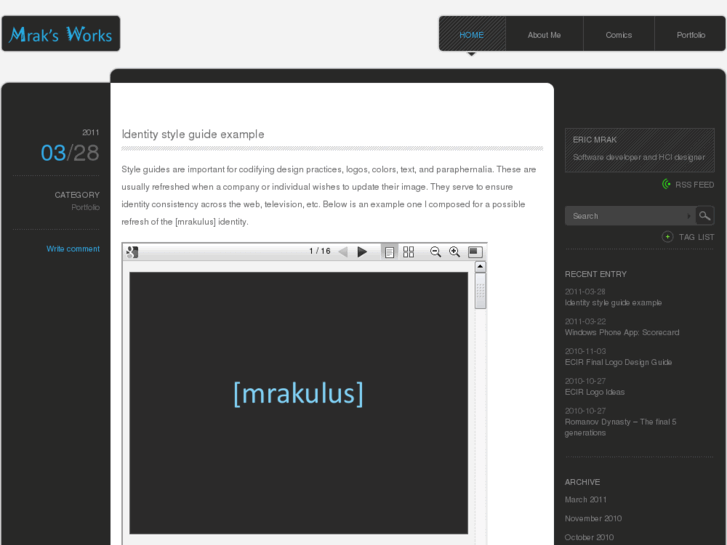Click the 2011-03-22 entry date

585,321
